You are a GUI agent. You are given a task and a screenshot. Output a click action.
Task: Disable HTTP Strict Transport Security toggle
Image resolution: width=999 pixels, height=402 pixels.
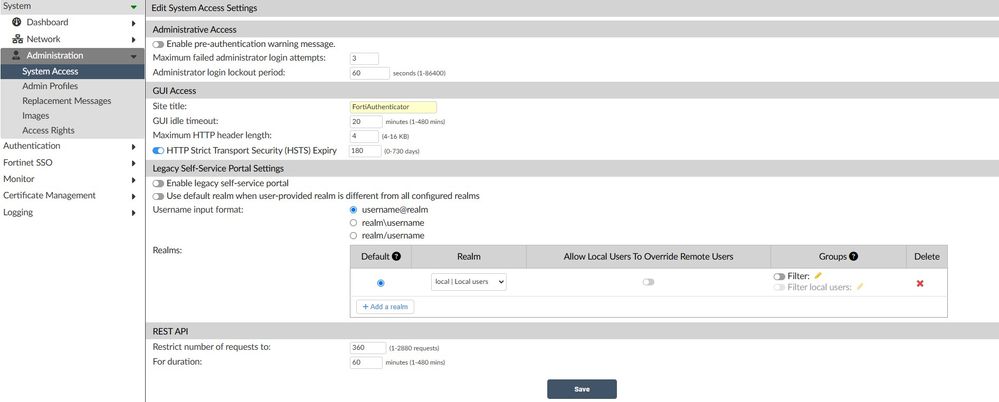[x=158, y=151]
